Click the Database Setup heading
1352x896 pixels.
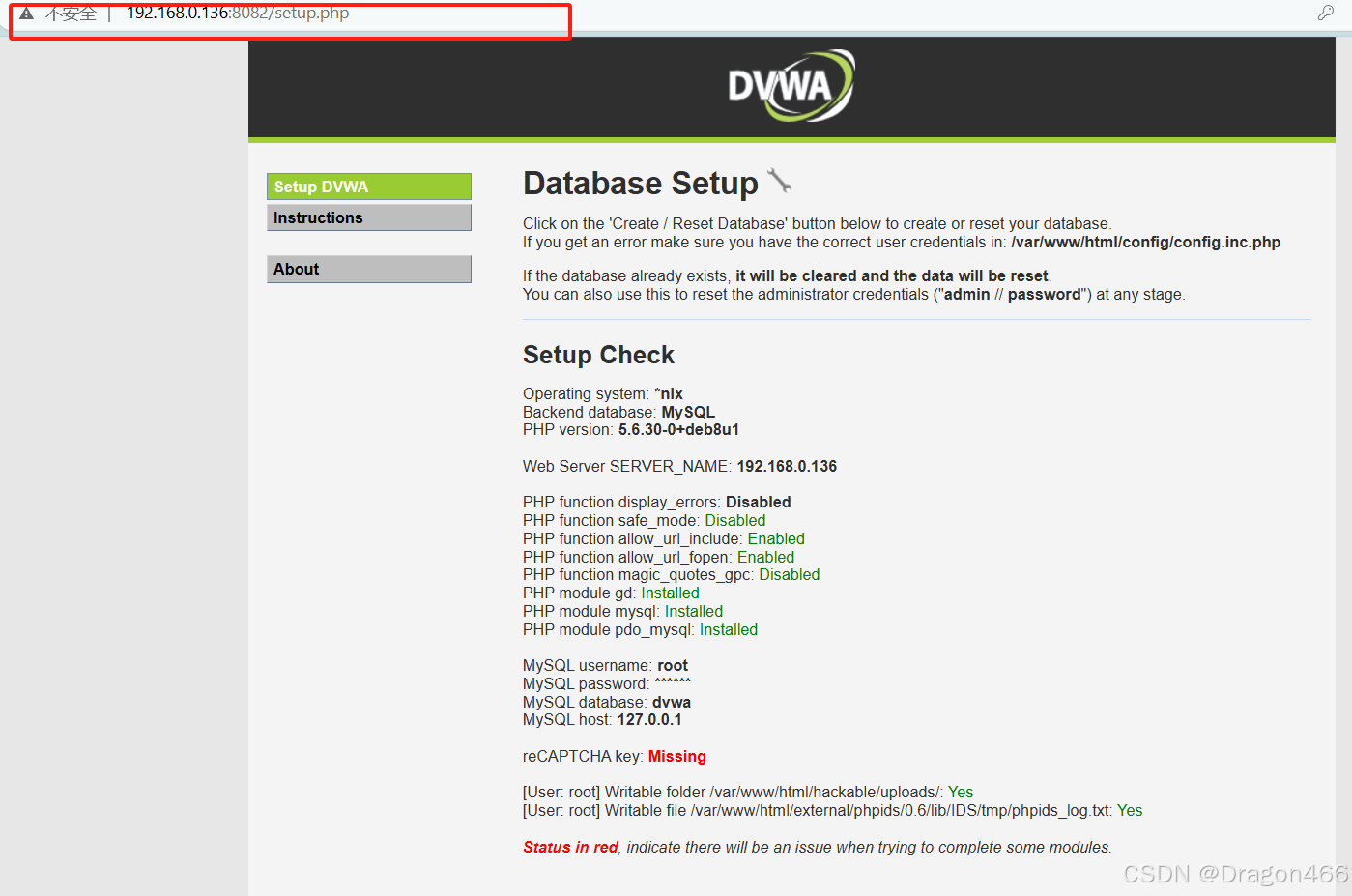tap(641, 184)
